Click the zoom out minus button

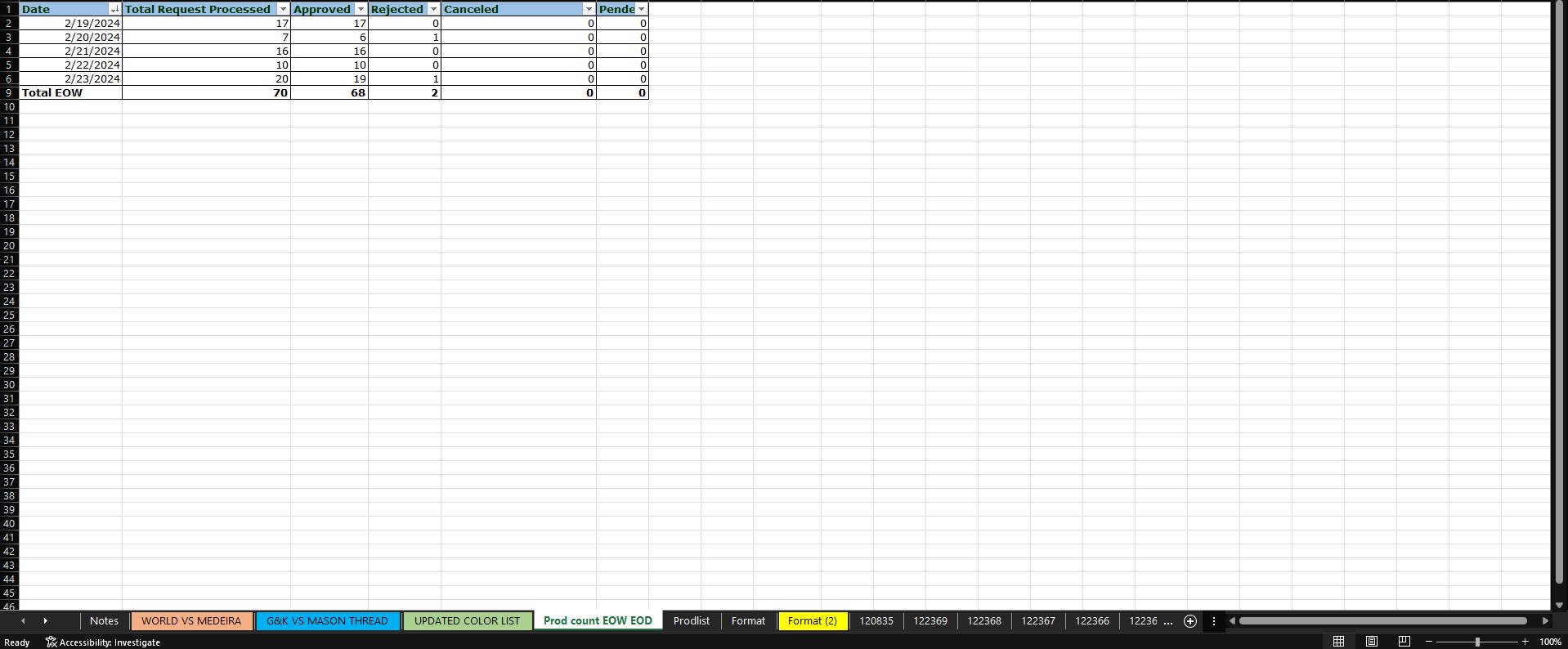pos(1428,642)
